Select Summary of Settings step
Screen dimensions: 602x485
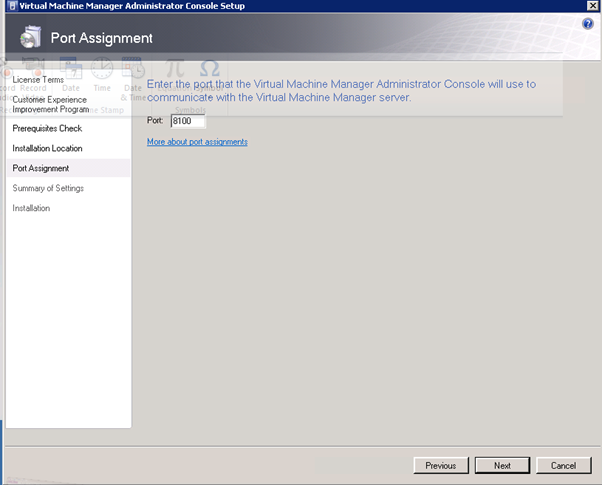click(x=48, y=188)
